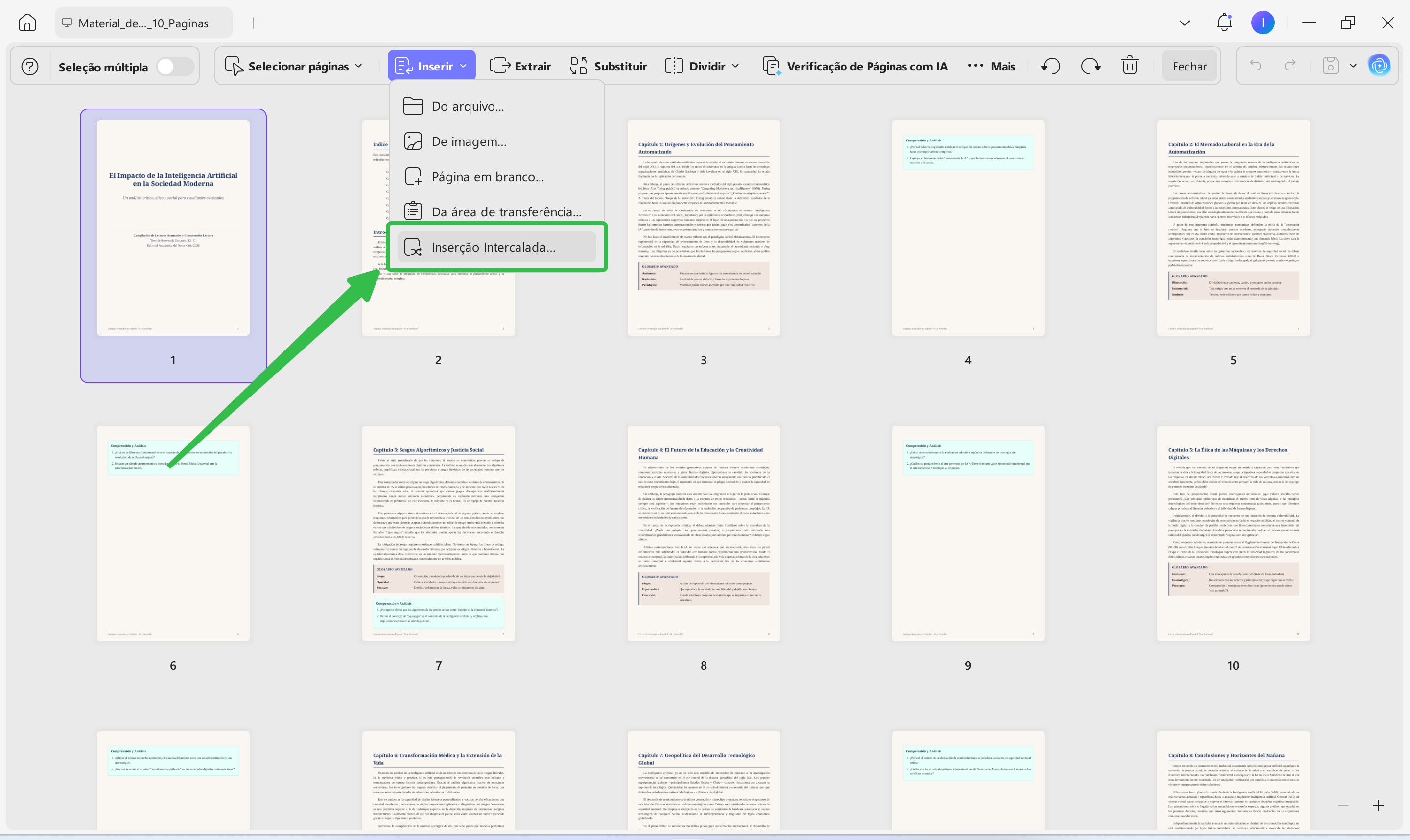This screenshot has height=840, width=1410.
Task: Zoom out thumbnails with minus button
Action: tap(1342, 805)
